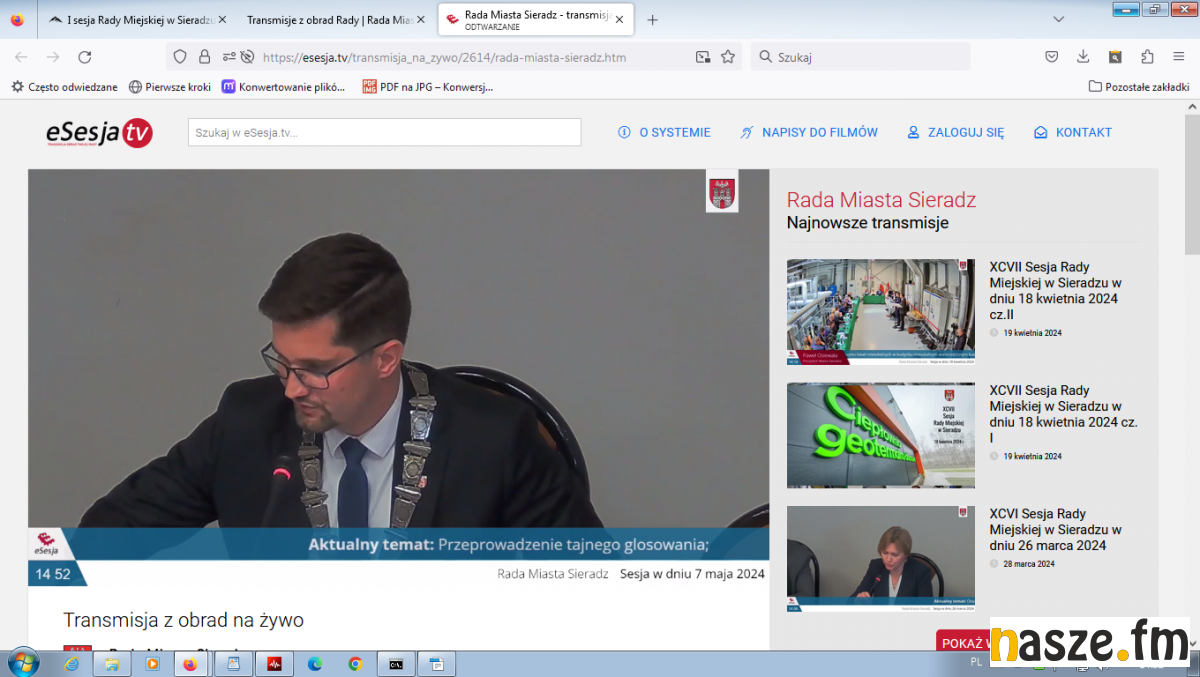
Task: Open the Firefox downloads panel
Action: pos(1083,57)
